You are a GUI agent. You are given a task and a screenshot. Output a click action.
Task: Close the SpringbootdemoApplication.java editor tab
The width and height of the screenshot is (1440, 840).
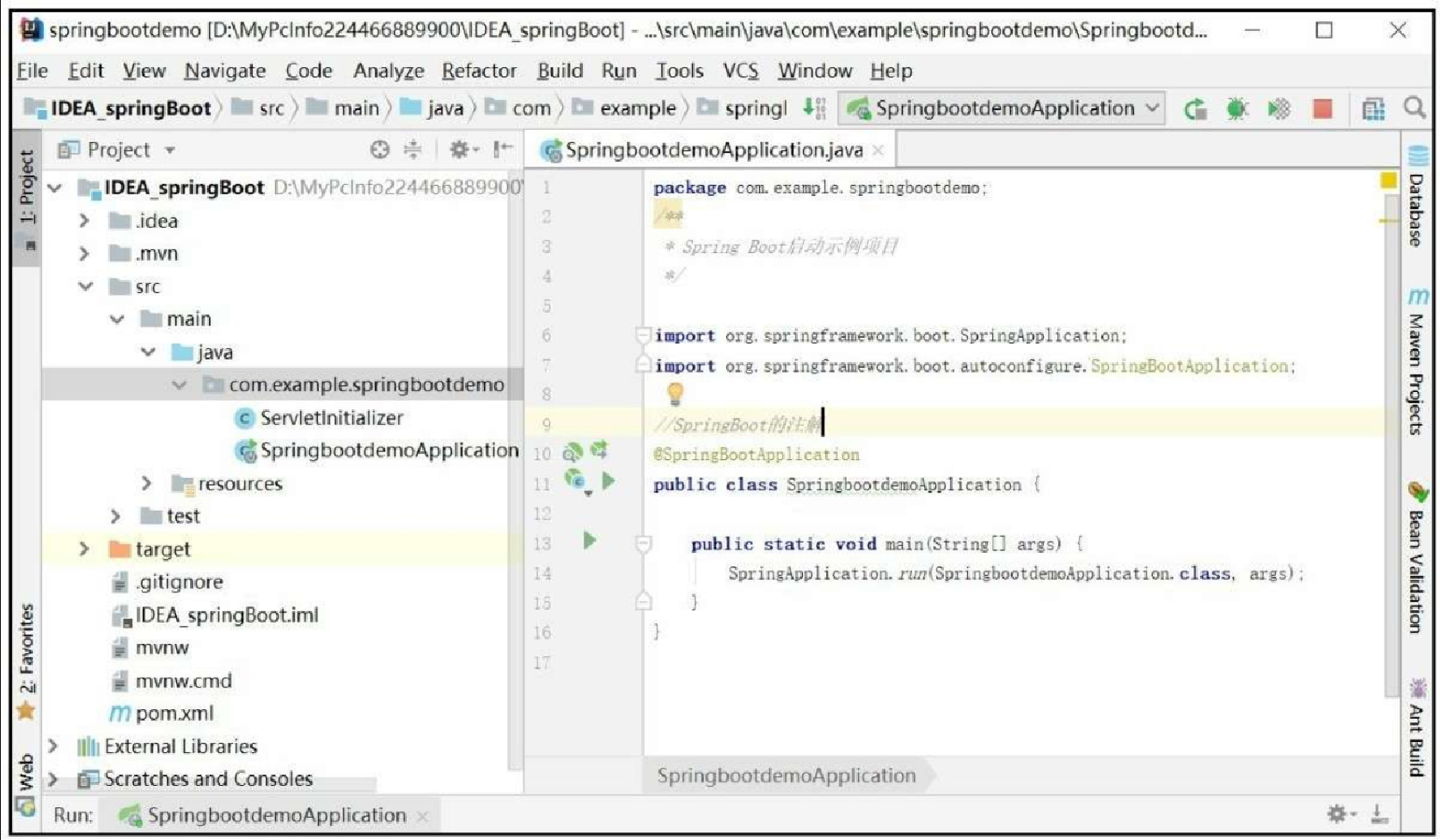878,150
